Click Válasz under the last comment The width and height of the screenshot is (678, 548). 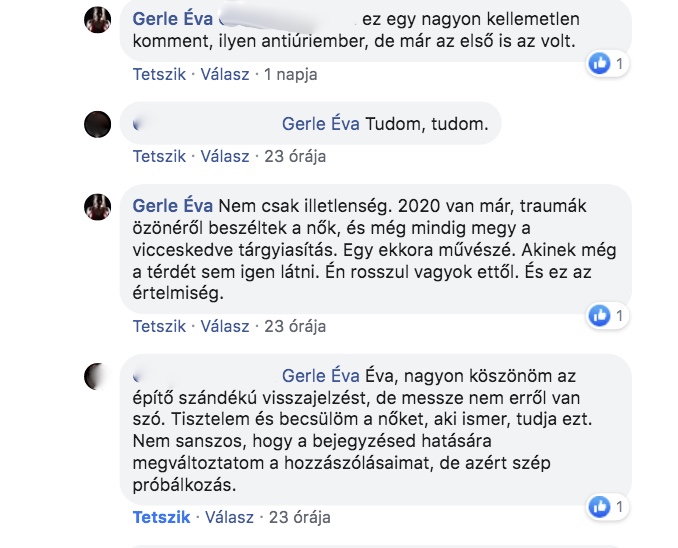click(231, 517)
